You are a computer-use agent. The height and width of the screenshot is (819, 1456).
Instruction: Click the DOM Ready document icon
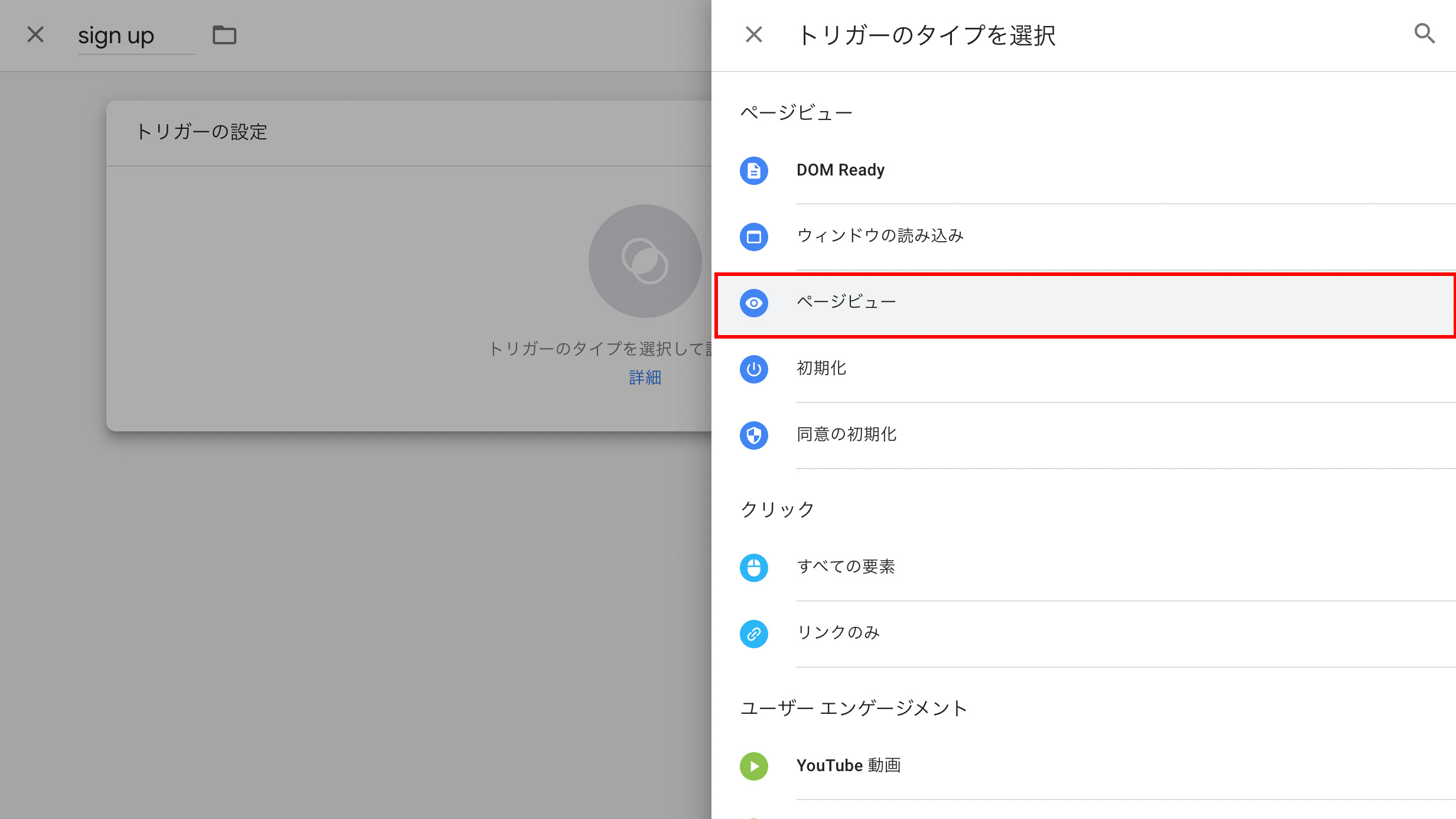point(754,171)
